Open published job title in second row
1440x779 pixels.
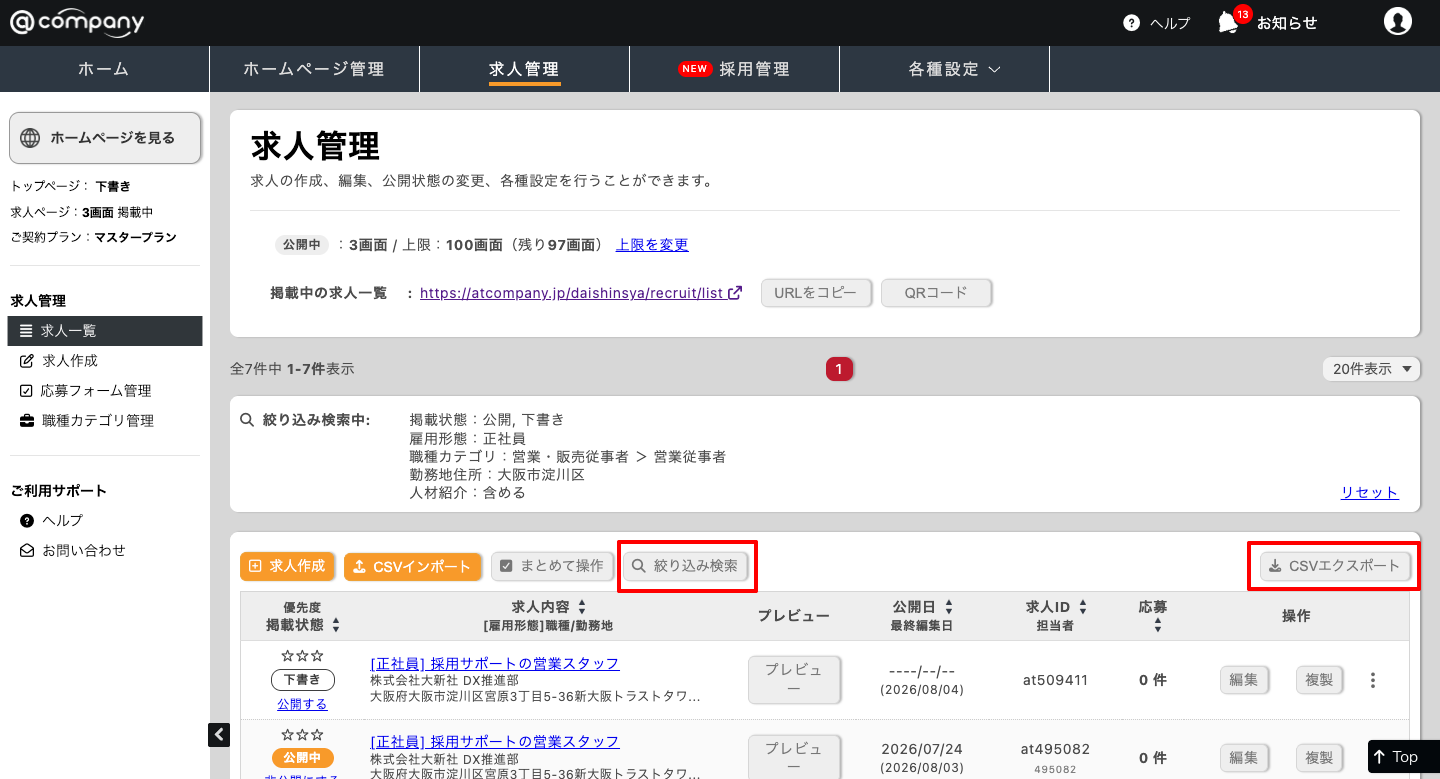tap(495, 742)
